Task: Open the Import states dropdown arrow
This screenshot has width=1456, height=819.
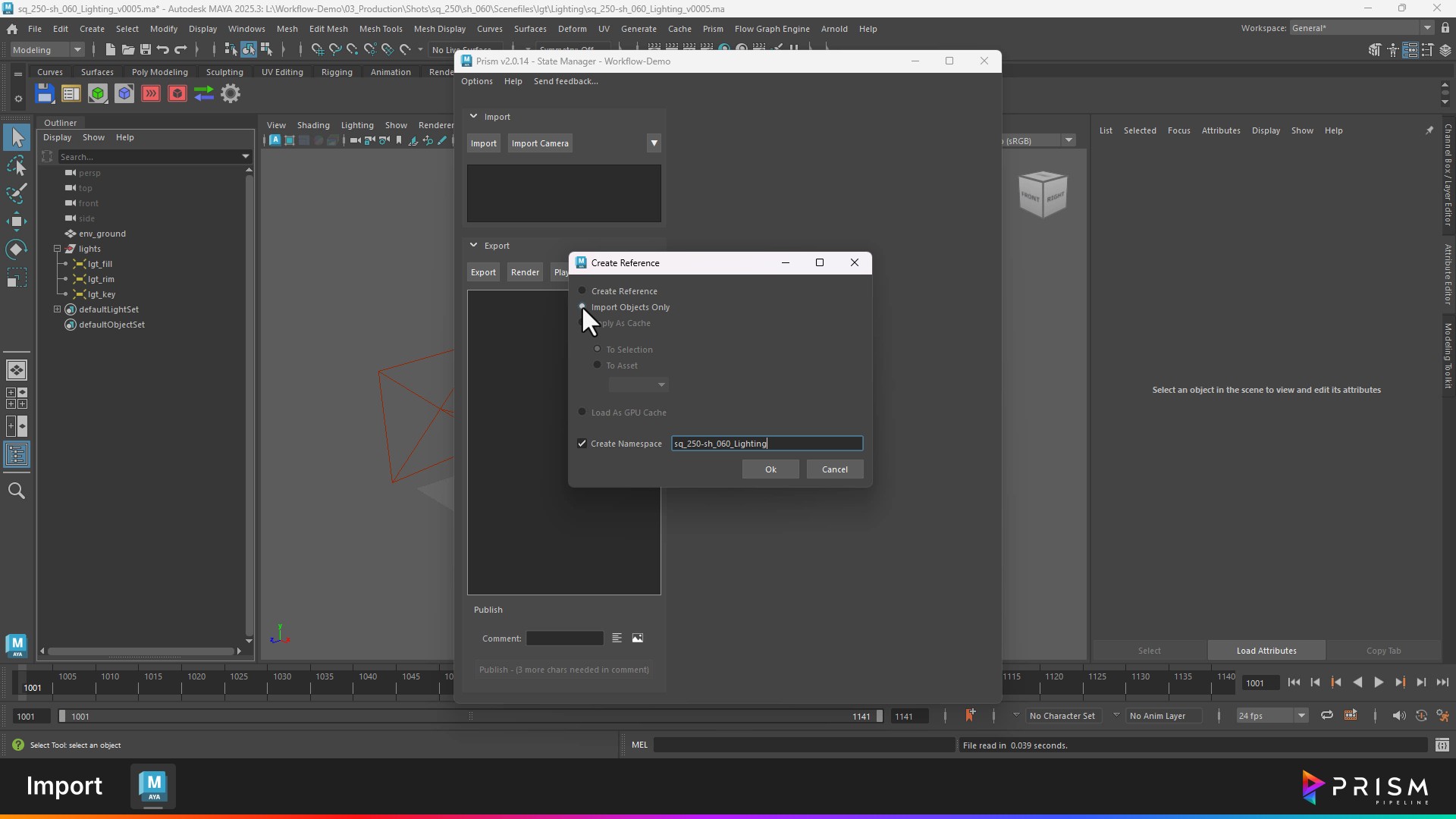Action: [x=654, y=143]
